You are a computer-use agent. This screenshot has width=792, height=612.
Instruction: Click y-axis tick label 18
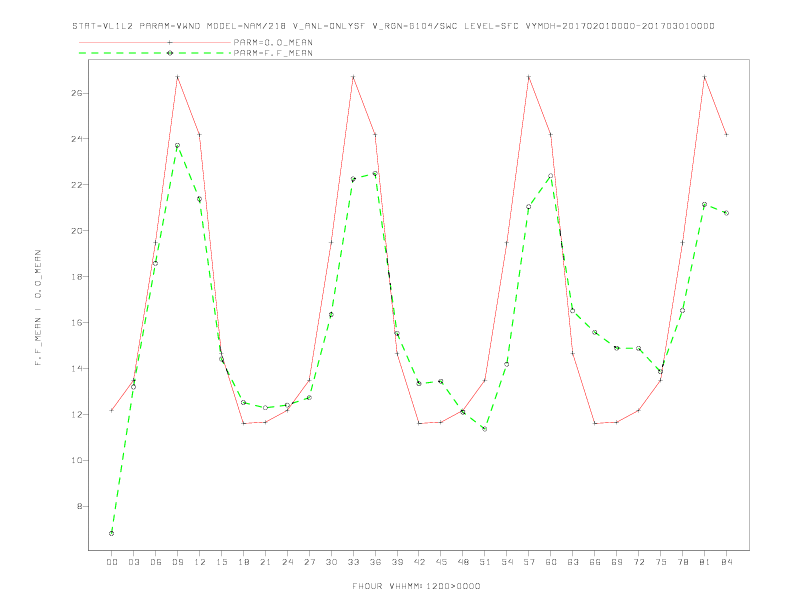[77, 277]
